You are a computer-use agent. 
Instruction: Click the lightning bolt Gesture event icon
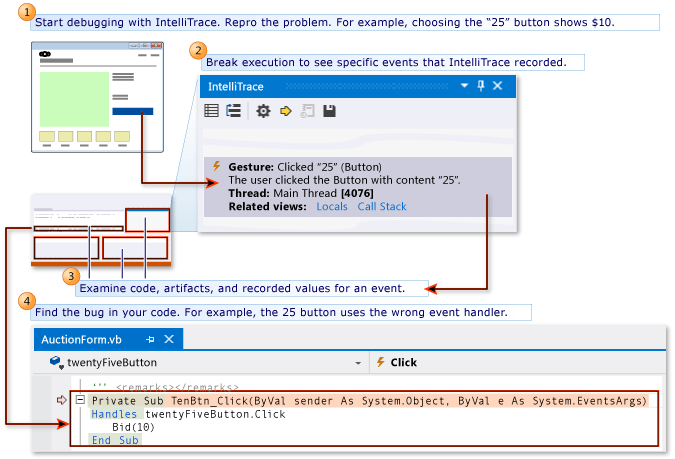click(x=217, y=166)
